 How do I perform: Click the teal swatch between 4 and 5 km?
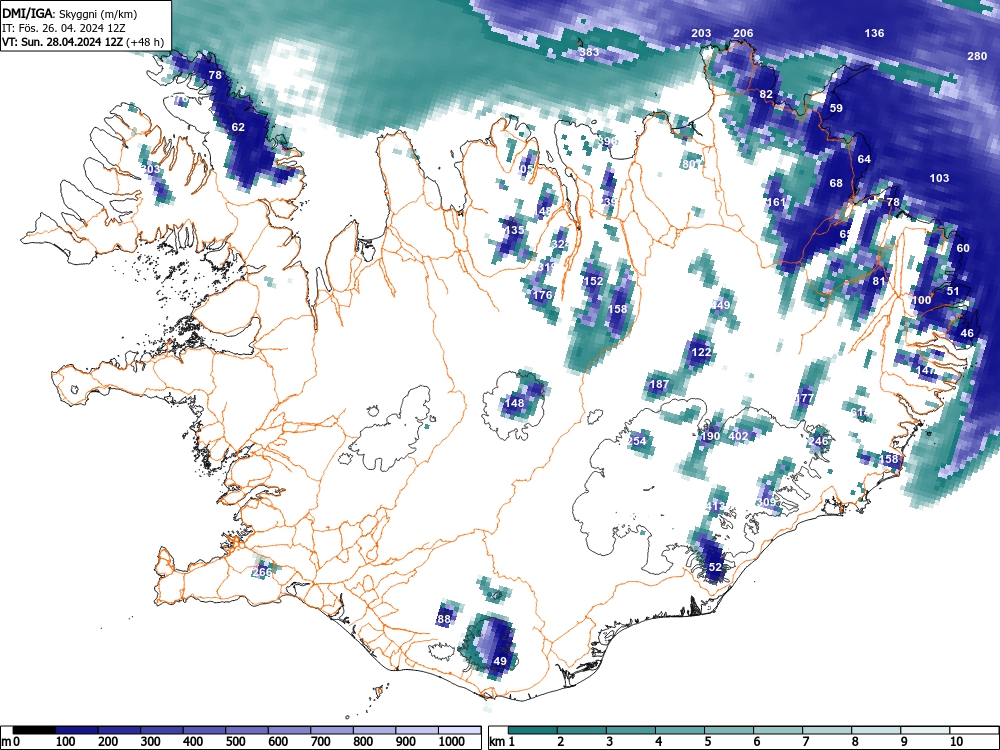(x=680, y=730)
